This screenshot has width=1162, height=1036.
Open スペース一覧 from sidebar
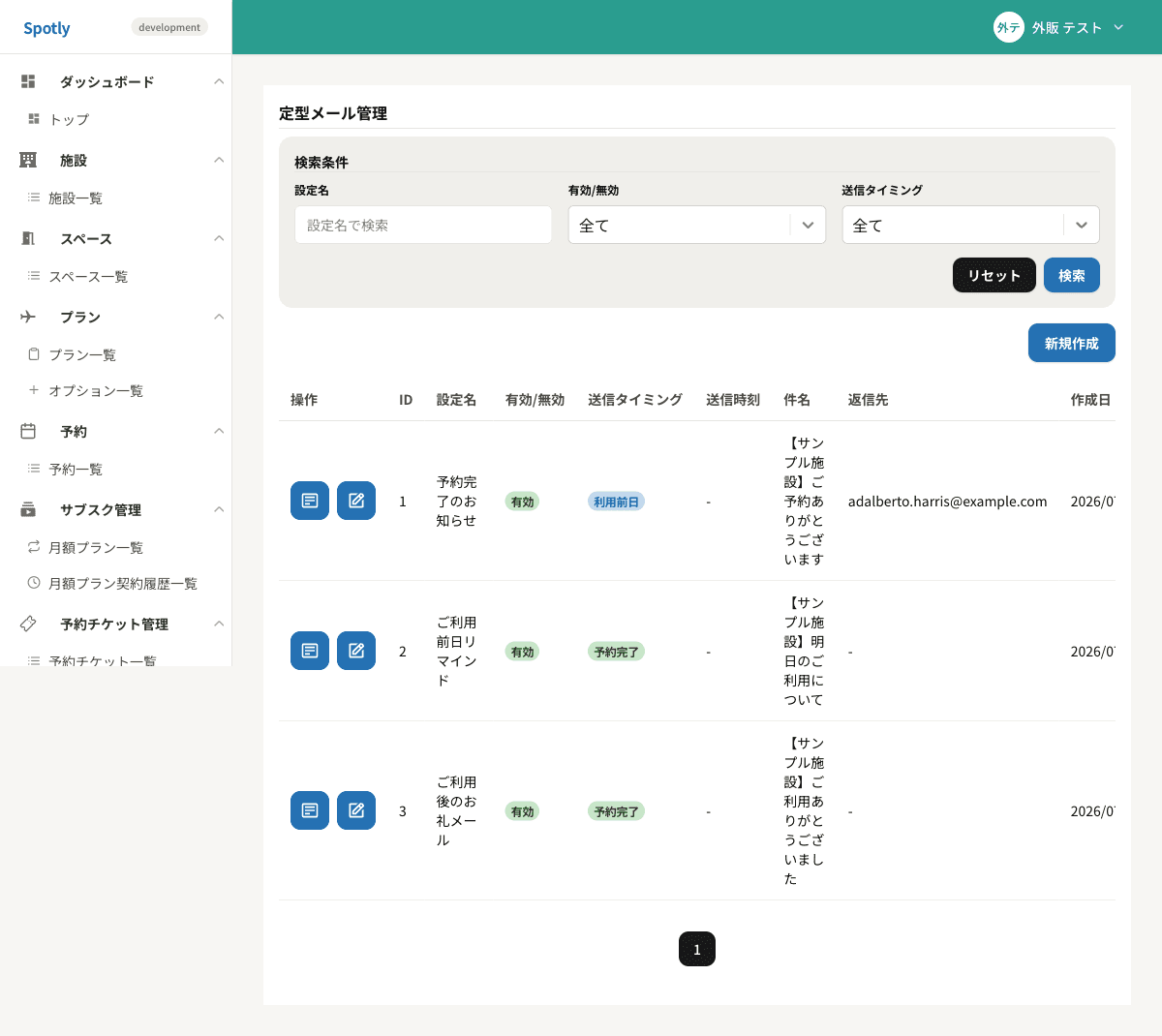88,276
